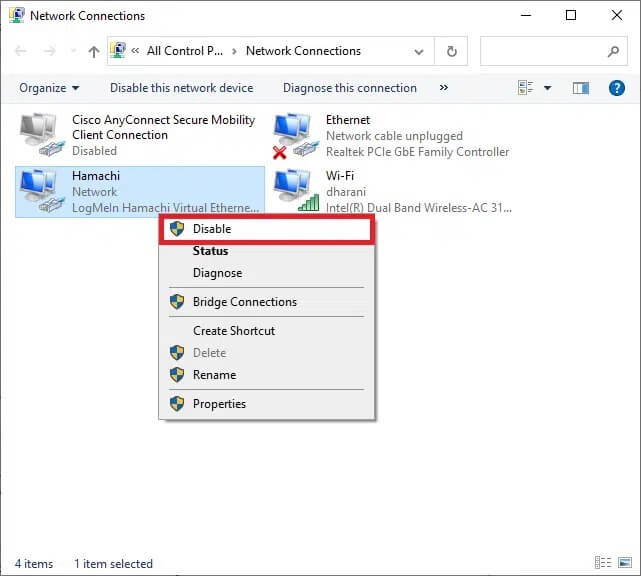Click the Cisco AnyConnect Secure Mobility label
This screenshot has height=576, width=641.
pyautogui.click(x=164, y=128)
